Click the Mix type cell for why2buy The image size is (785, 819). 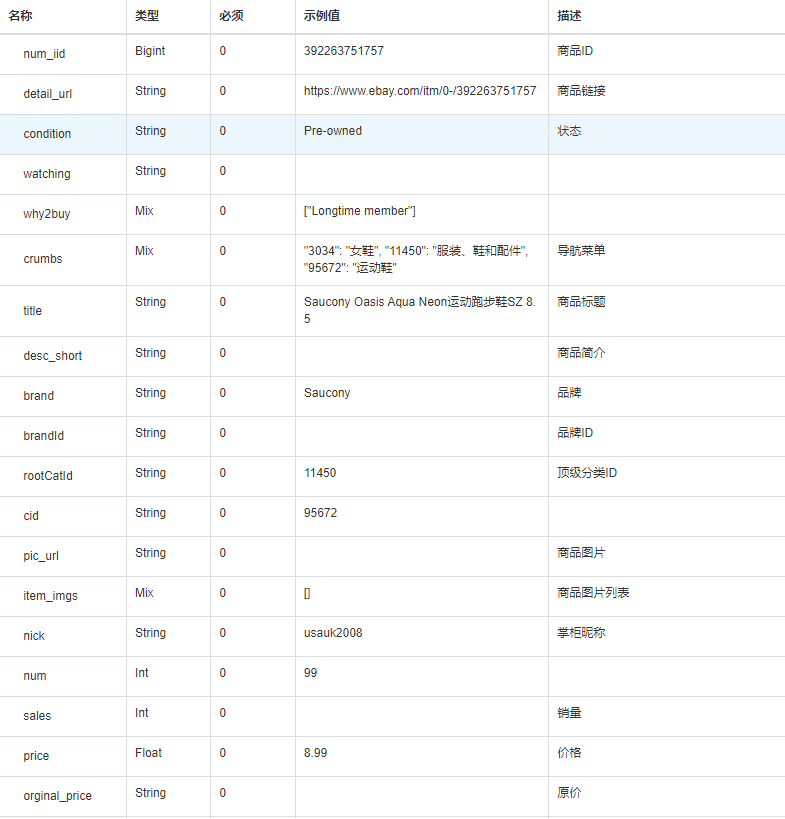[144, 211]
